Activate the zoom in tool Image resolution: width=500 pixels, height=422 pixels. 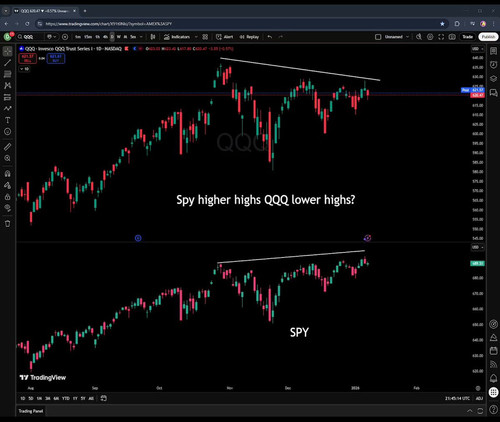point(7,158)
